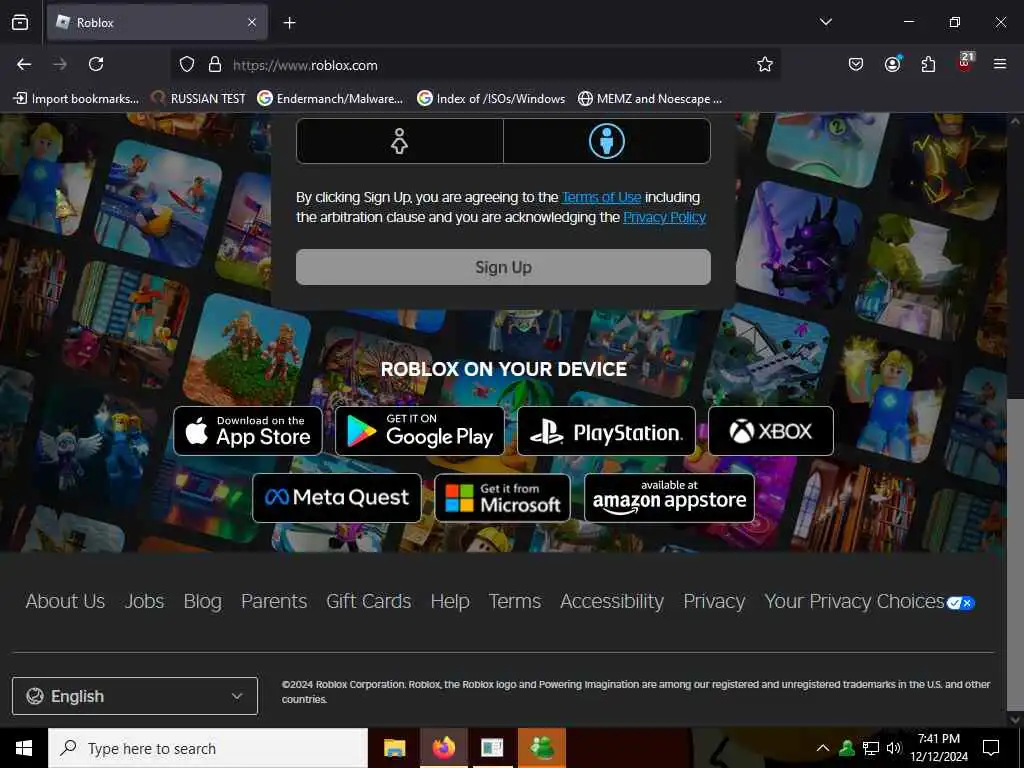Close the Roblox tab

[x=252, y=22]
